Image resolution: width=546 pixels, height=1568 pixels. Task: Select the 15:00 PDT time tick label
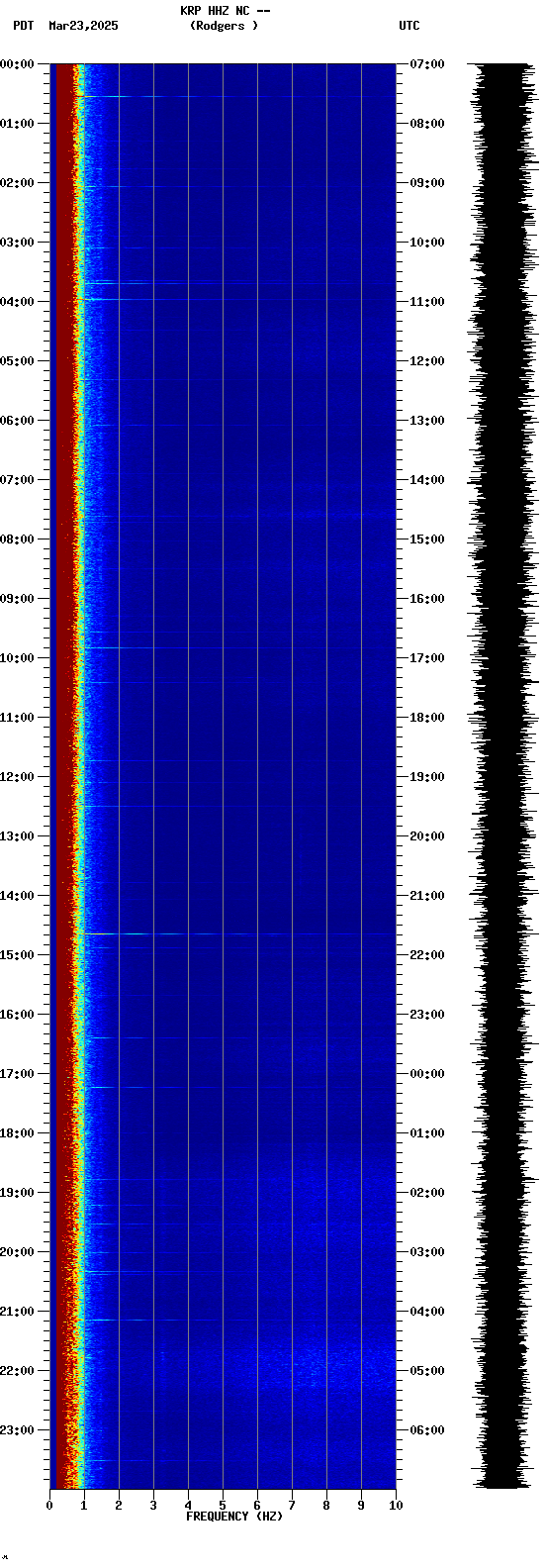pos(18,955)
